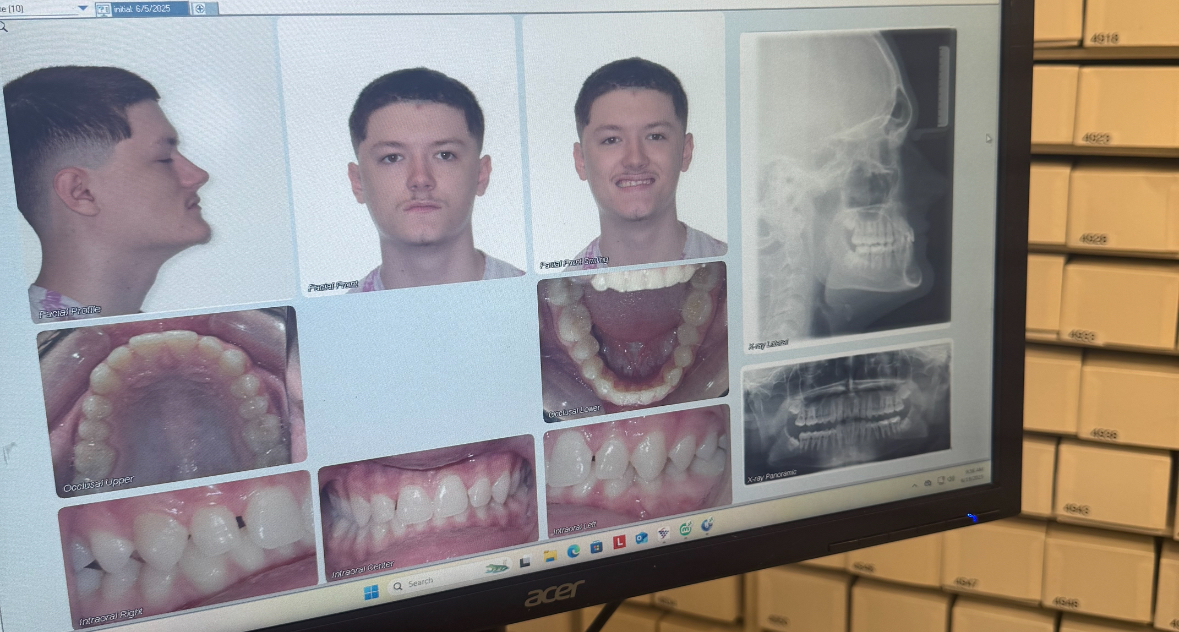The height and width of the screenshot is (632, 1179).
Task: Select the Occlusal Lower photo
Action: click(x=633, y=342)
